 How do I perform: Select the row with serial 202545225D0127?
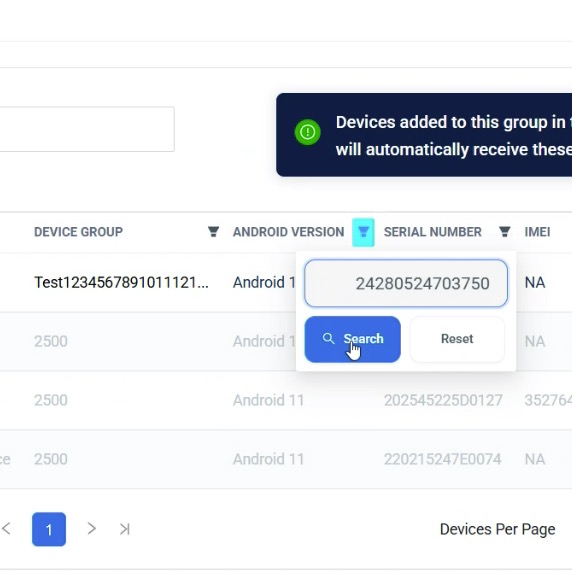pyautogui.click(x=286, y=400)
